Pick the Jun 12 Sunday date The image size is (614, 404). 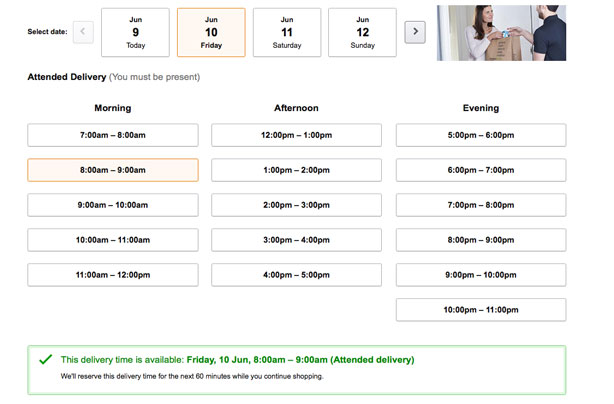pyautogui.click(x=363, y=32)
